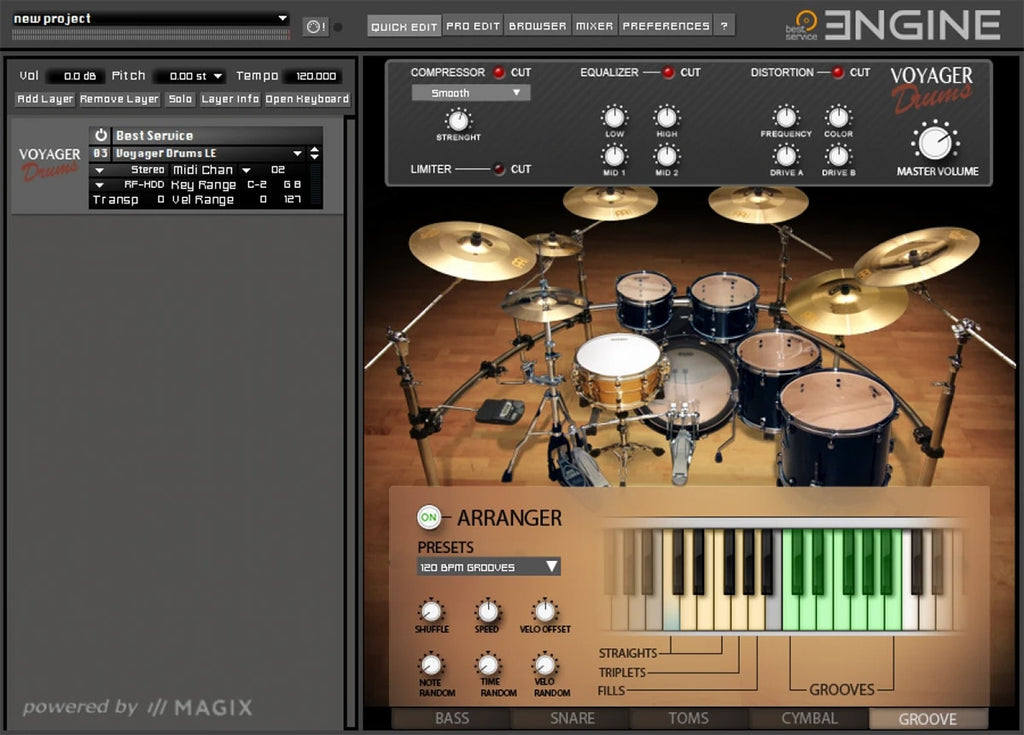This screenshot has height=735, width=1024.
Task: Click the Shuffle knob in Arranger
Action: point(431,611)
